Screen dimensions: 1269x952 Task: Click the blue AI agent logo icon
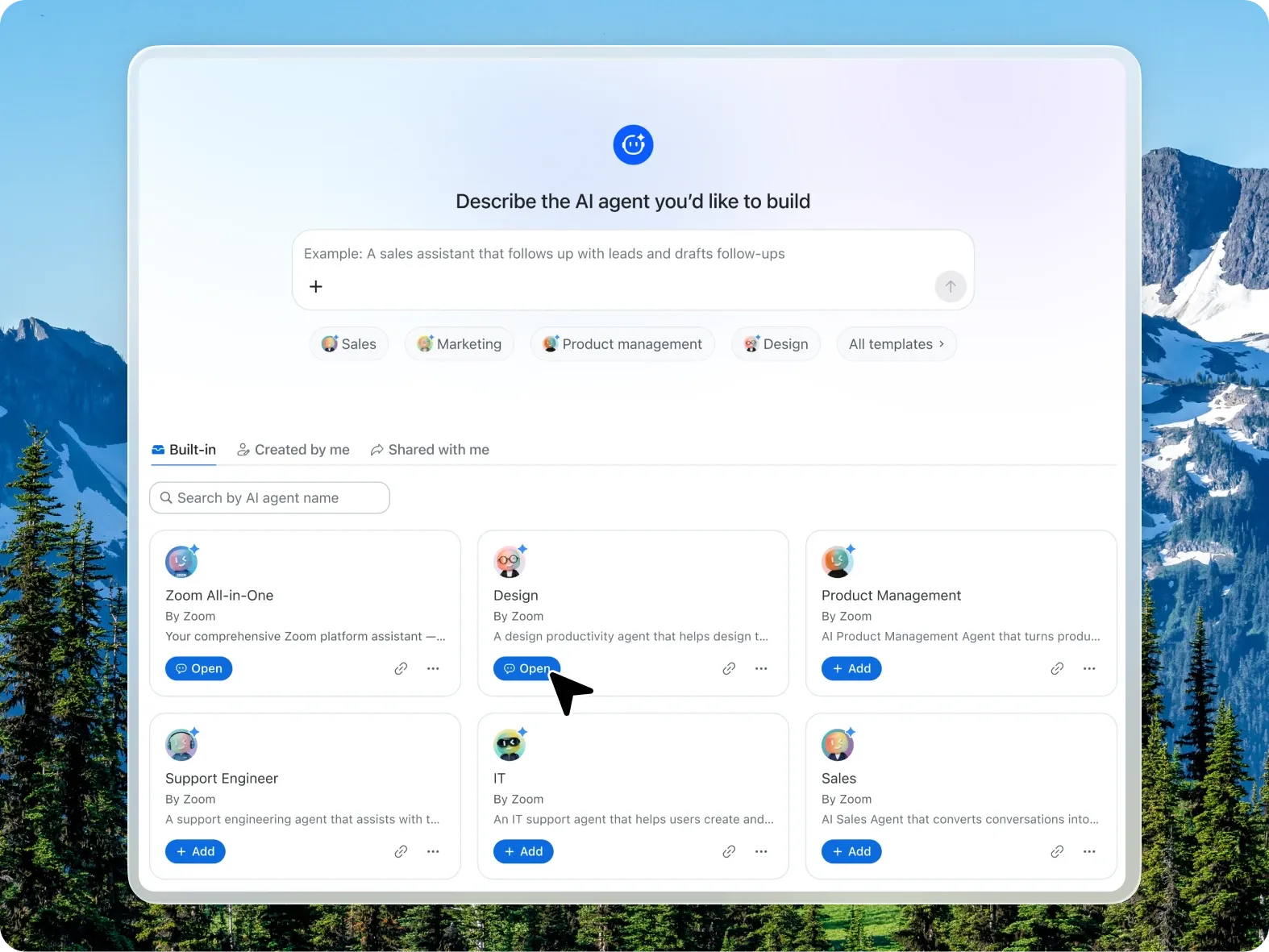pos(633,145)
